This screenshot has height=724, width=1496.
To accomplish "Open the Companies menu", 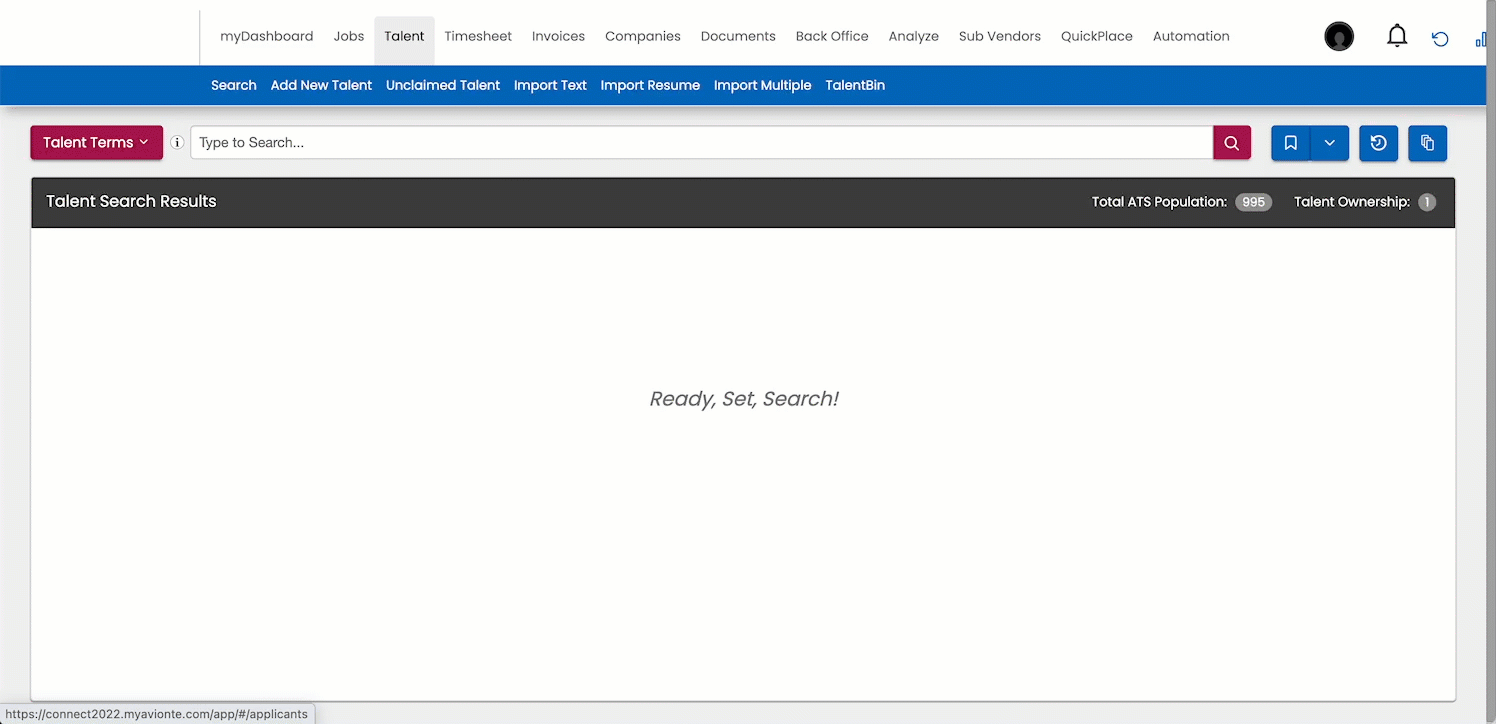I will (643, 36).
